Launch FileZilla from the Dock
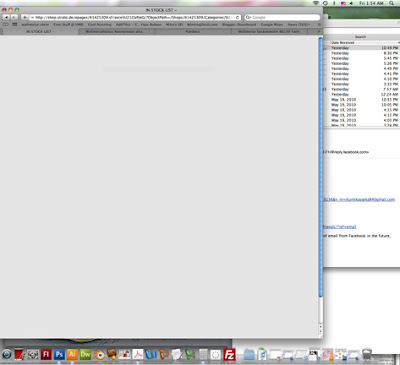This screenshot has height=365, width=400. pyautogui.click(x=229, y=355)
